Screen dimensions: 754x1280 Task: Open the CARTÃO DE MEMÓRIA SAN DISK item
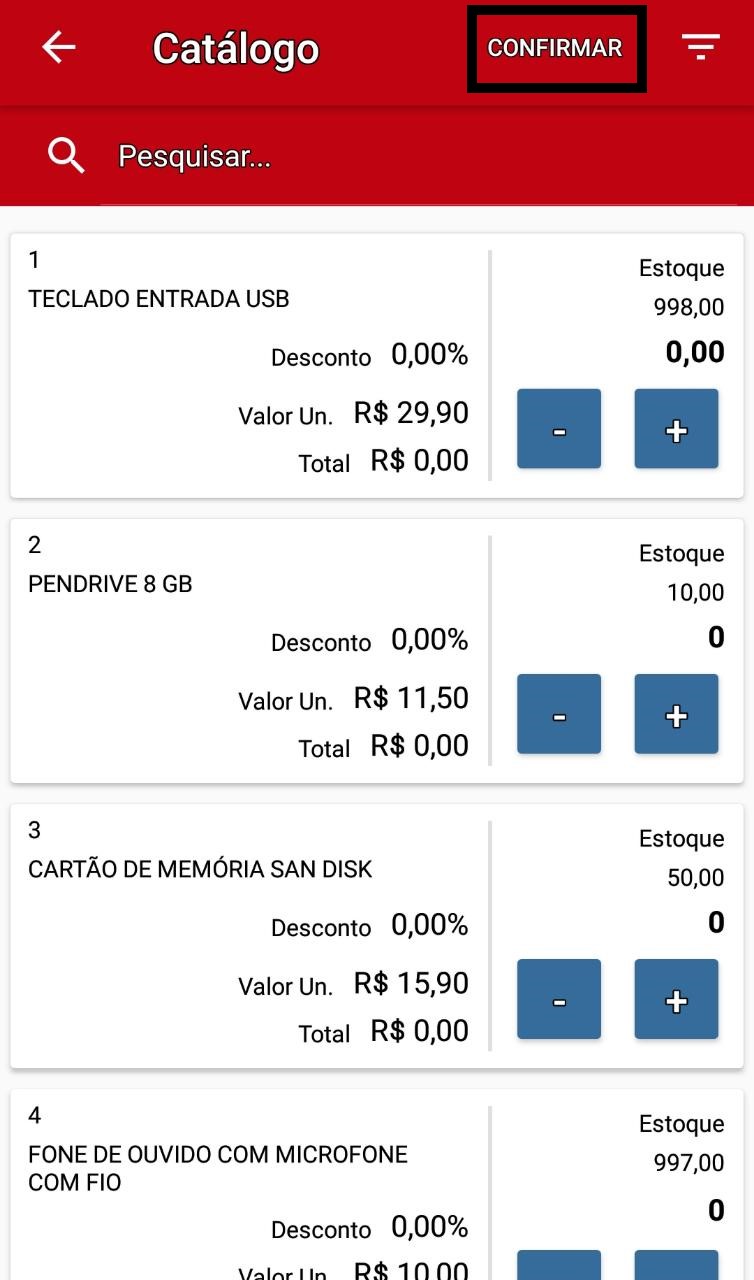(200, 869)
